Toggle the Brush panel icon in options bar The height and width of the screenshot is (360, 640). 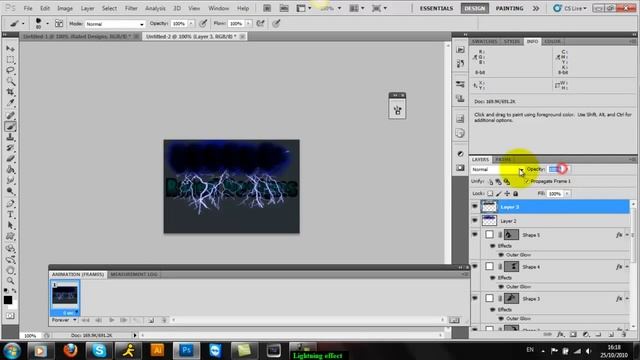click(59, 24)
